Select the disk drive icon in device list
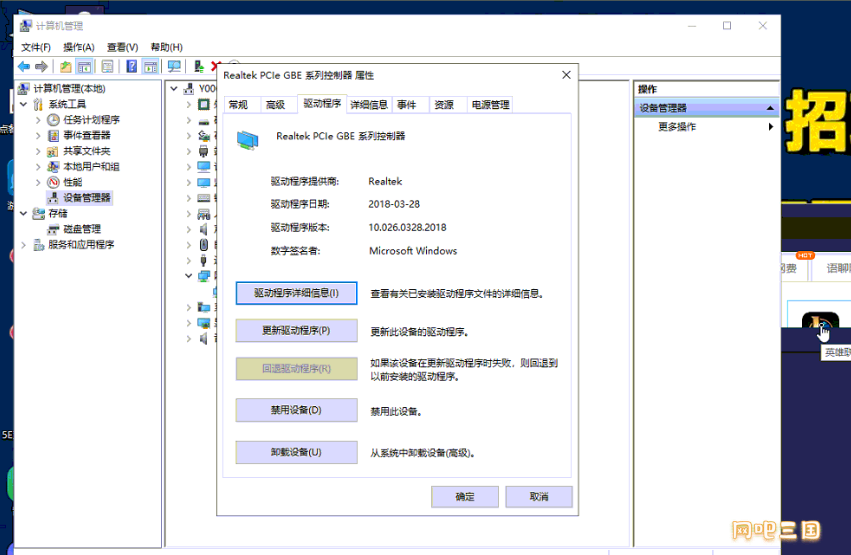851x555 pixels. pyautogui.click(x=204, y=120)
